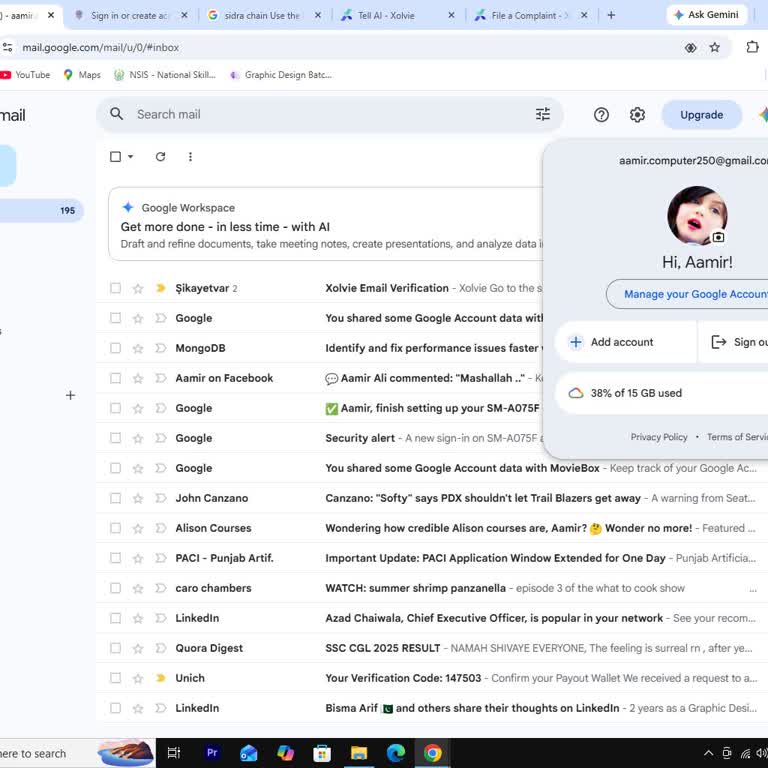768x768 pixels.
Task: Click the Search mail field
Action: point(328,114)
